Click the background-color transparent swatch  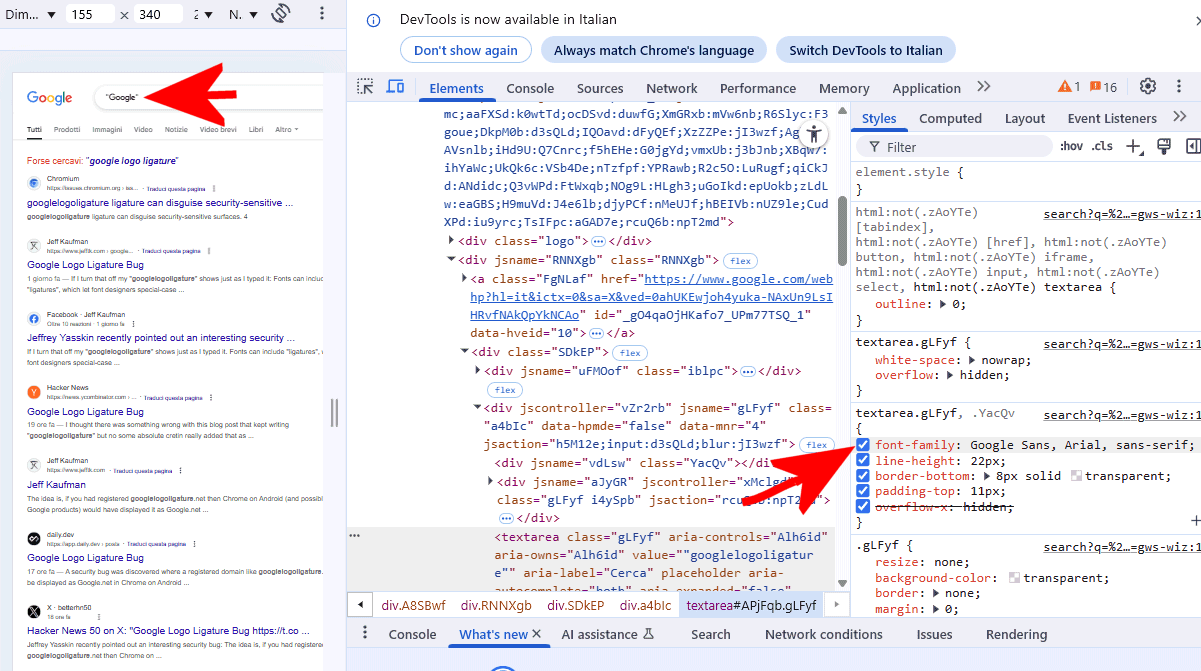[1015, 578]
